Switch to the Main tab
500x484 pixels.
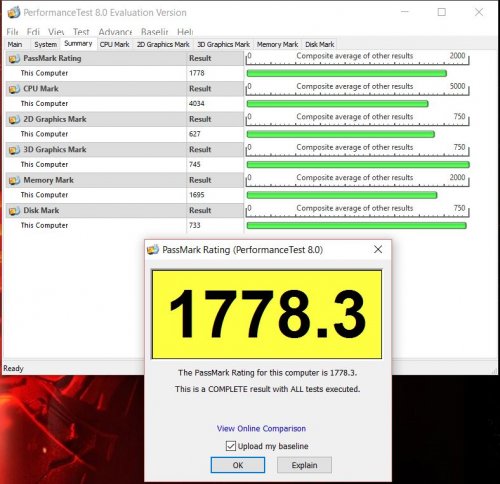(15, 44)
